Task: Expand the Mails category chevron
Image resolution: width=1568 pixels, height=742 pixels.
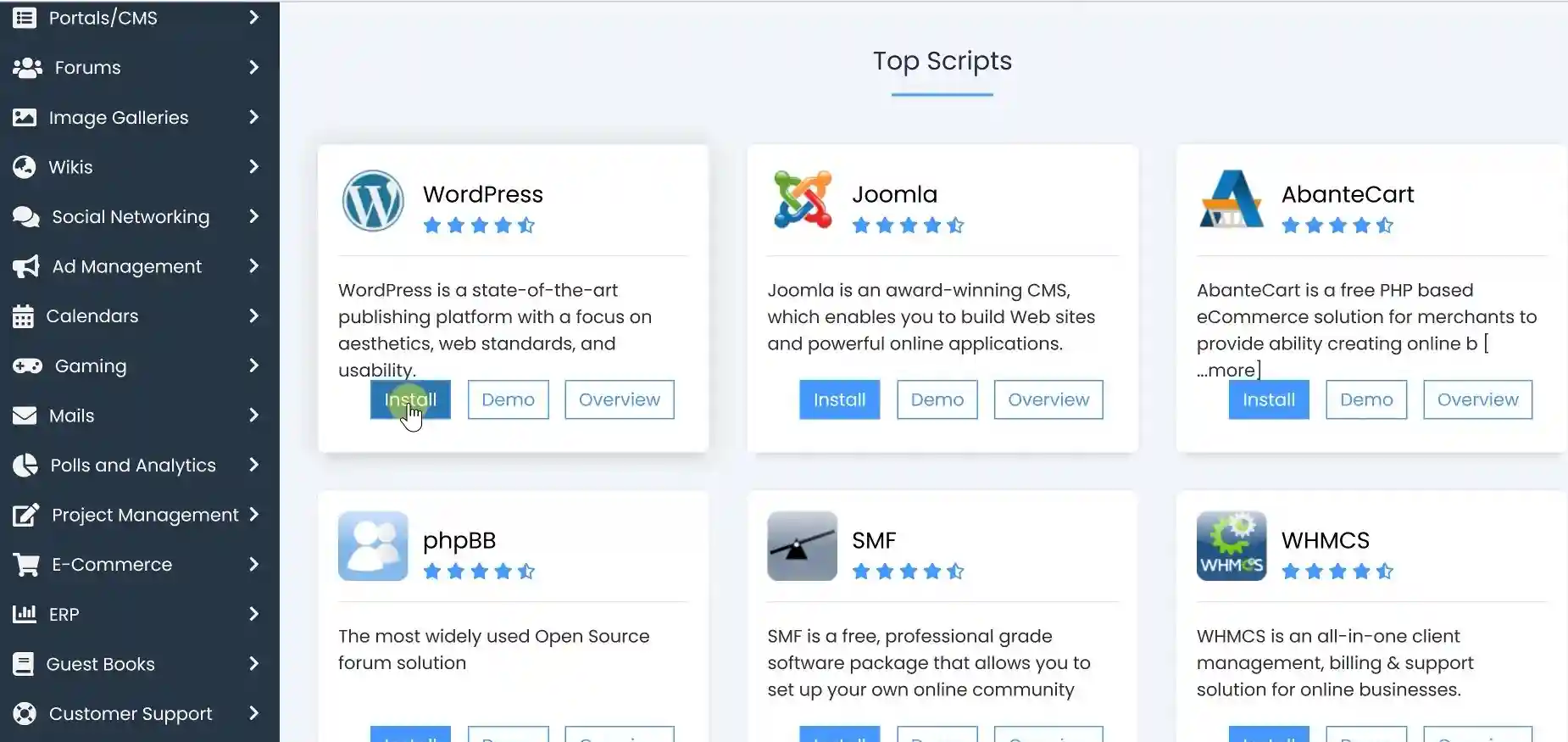Action: click(253, 415)
